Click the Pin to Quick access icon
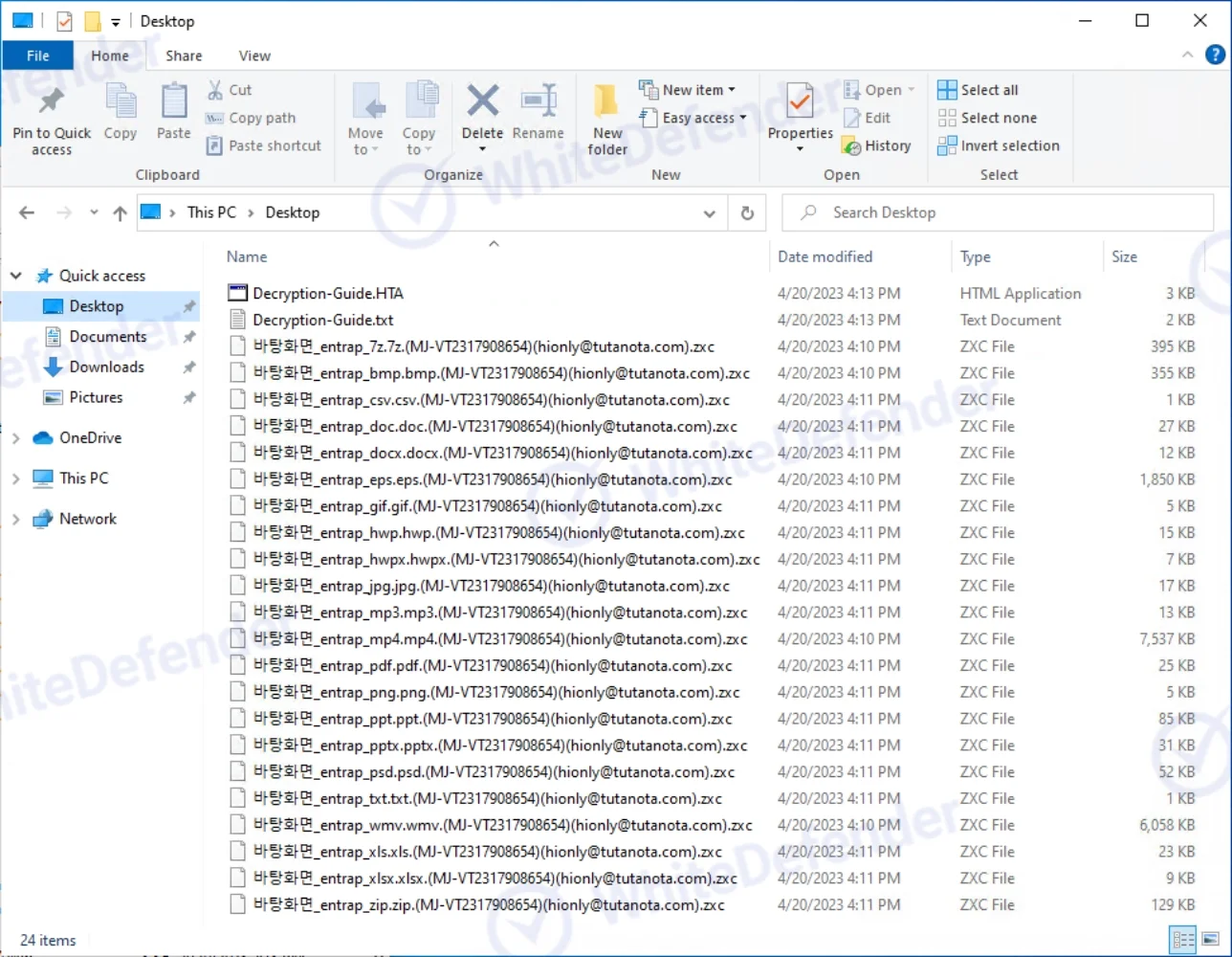Image resolution: width=1232 pixels, height=957 pixels. coord(52,103)
